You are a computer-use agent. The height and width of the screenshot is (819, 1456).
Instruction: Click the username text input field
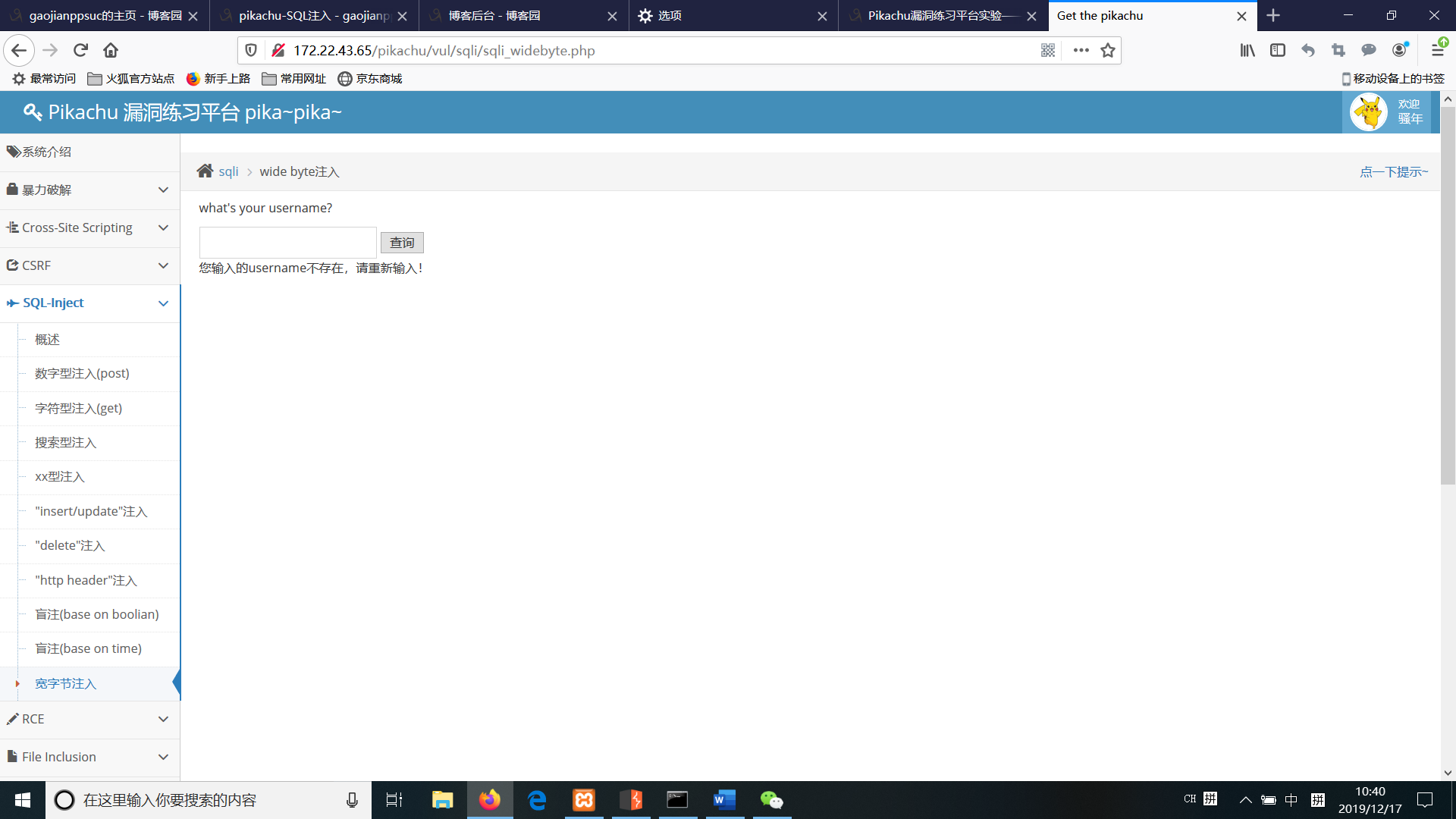(x=287, y=243)
